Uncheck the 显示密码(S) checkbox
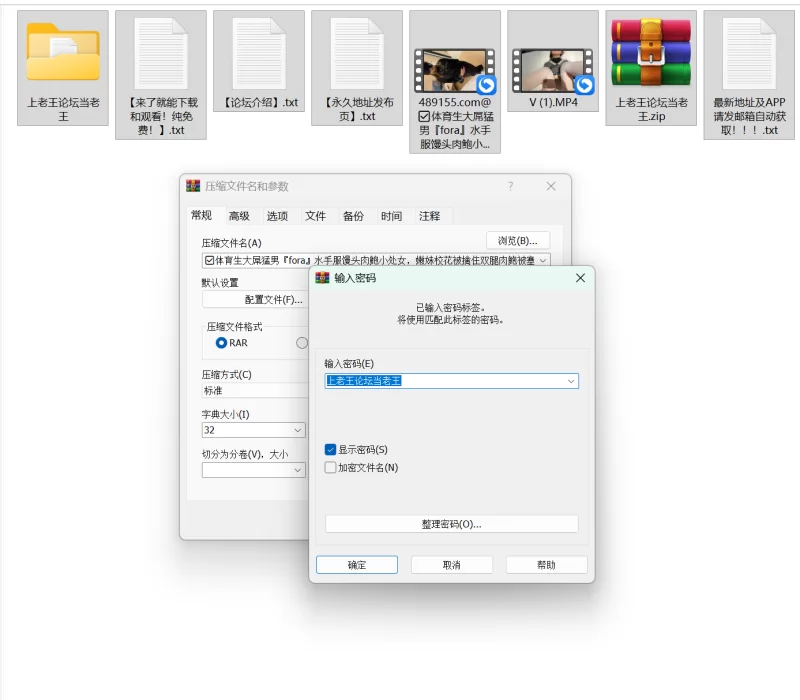The height and width of the screenshot is (700, 800). pos(330,449)
